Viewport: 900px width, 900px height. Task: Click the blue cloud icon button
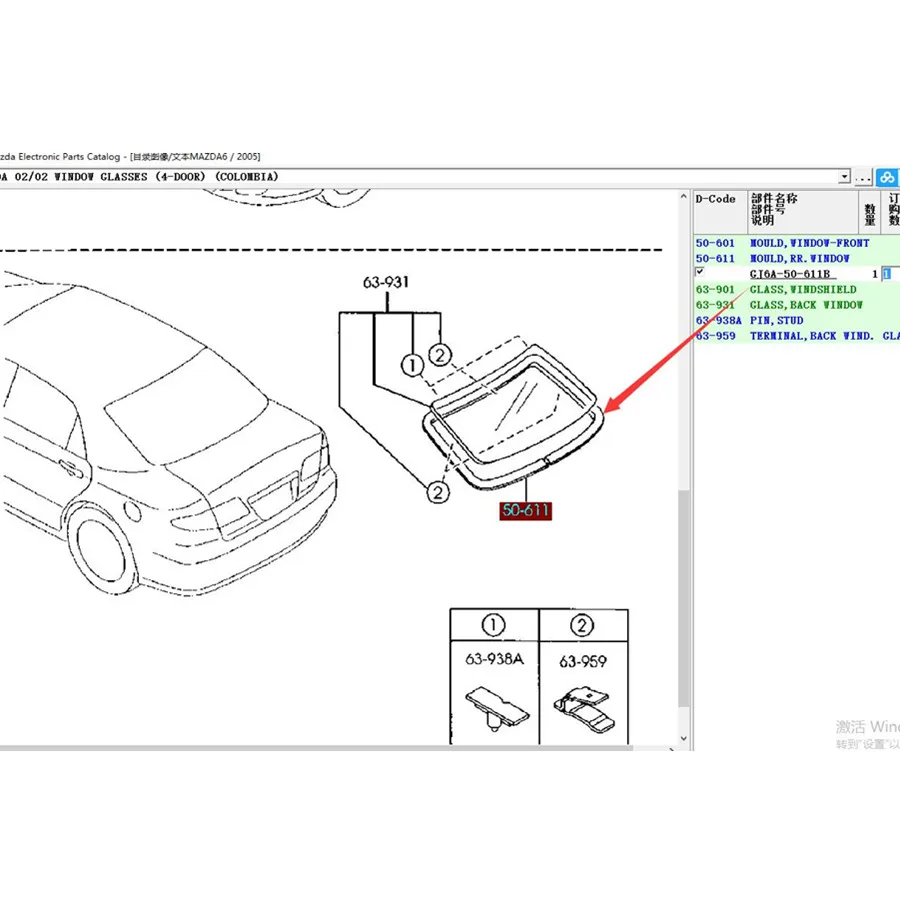[887, 177]
